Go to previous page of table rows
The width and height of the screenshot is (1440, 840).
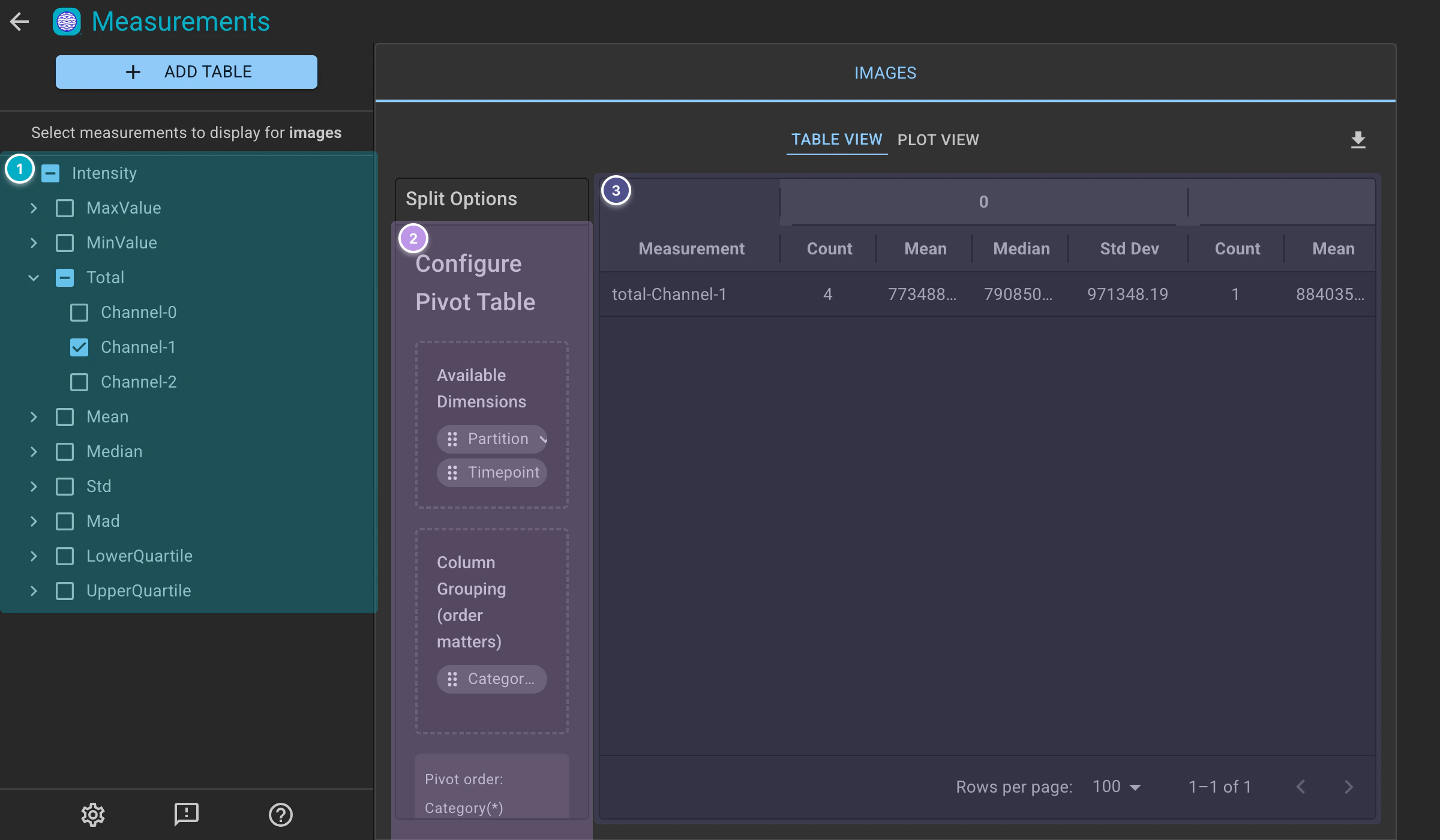pyautogui.click(x=1300, y=787)
